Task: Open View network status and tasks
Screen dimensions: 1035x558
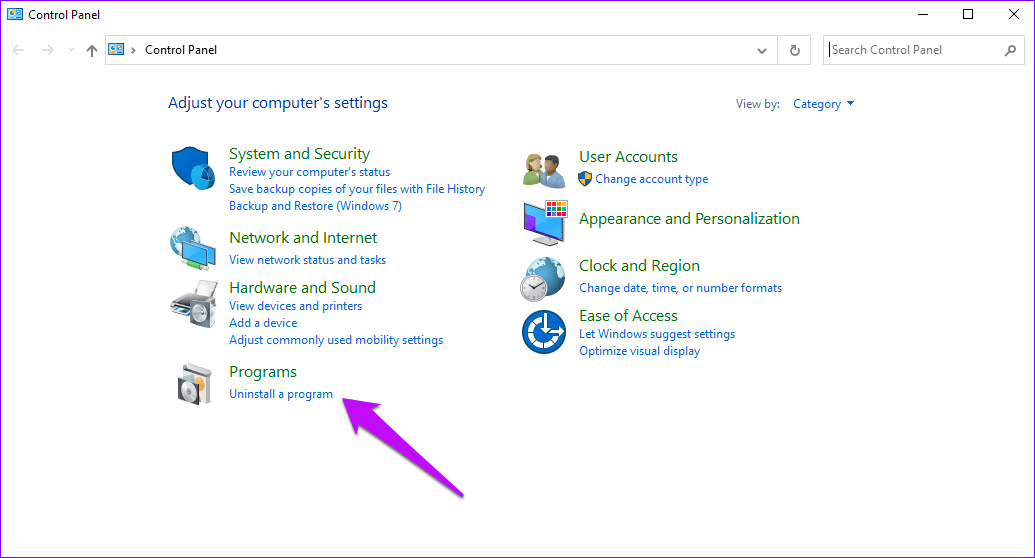Action: point(307,260)
